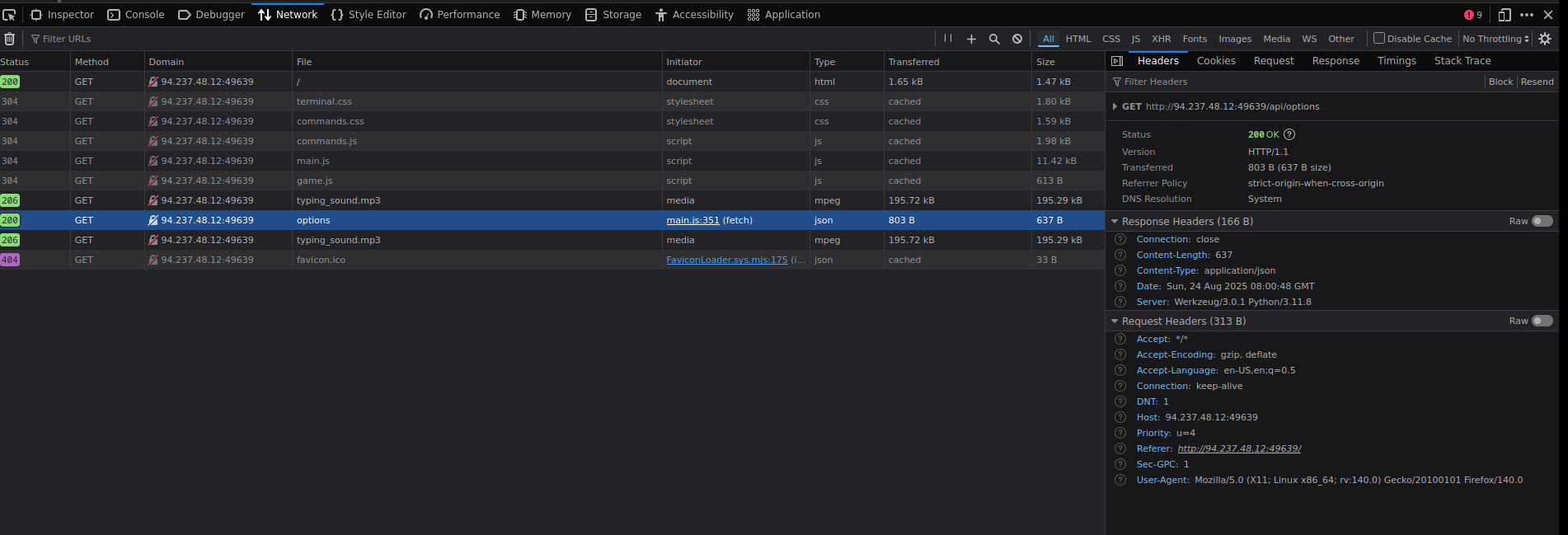This screenshot has width=1568, height=535.
Task: Toggle Raw view for Response Headers
Action: pyautogui.click(x=1542, y=221)
